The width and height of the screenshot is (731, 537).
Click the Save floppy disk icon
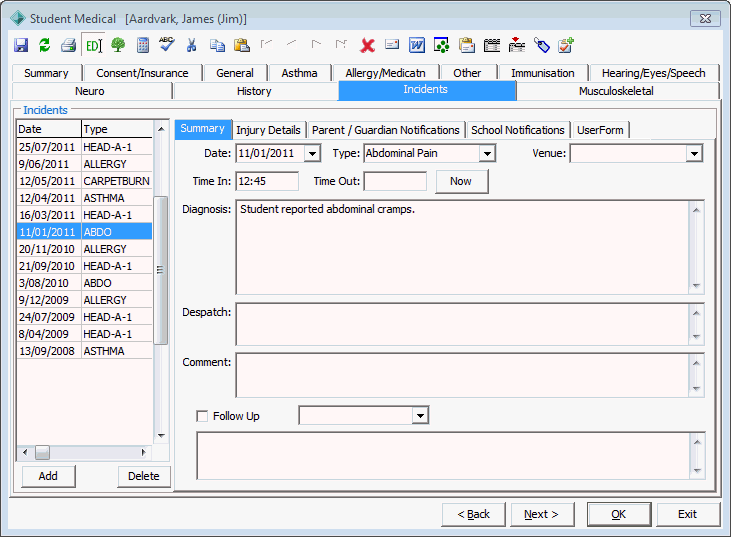21,45
